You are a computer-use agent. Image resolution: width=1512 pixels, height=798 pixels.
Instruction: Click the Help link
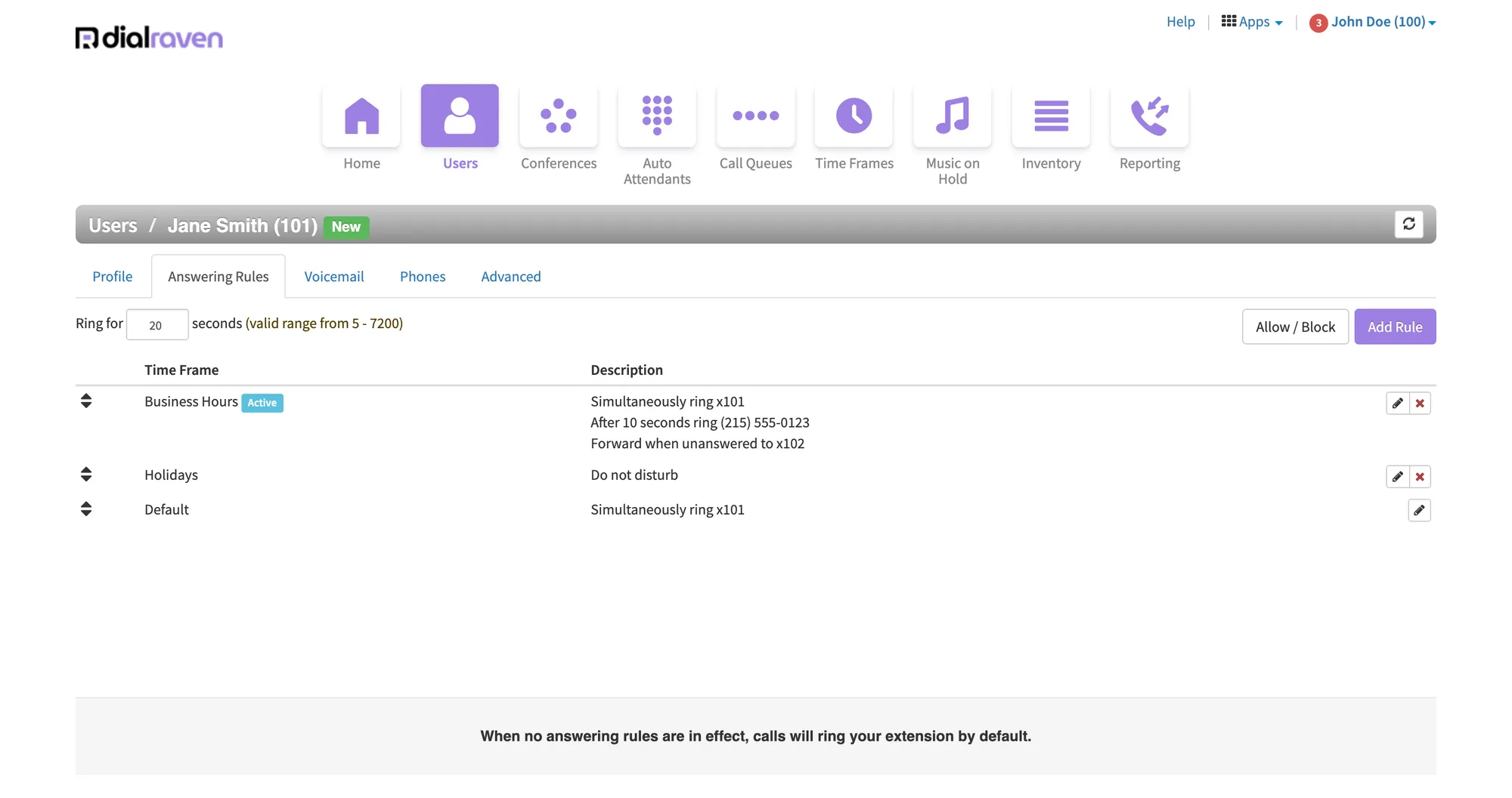click(x=1181, y=22)
